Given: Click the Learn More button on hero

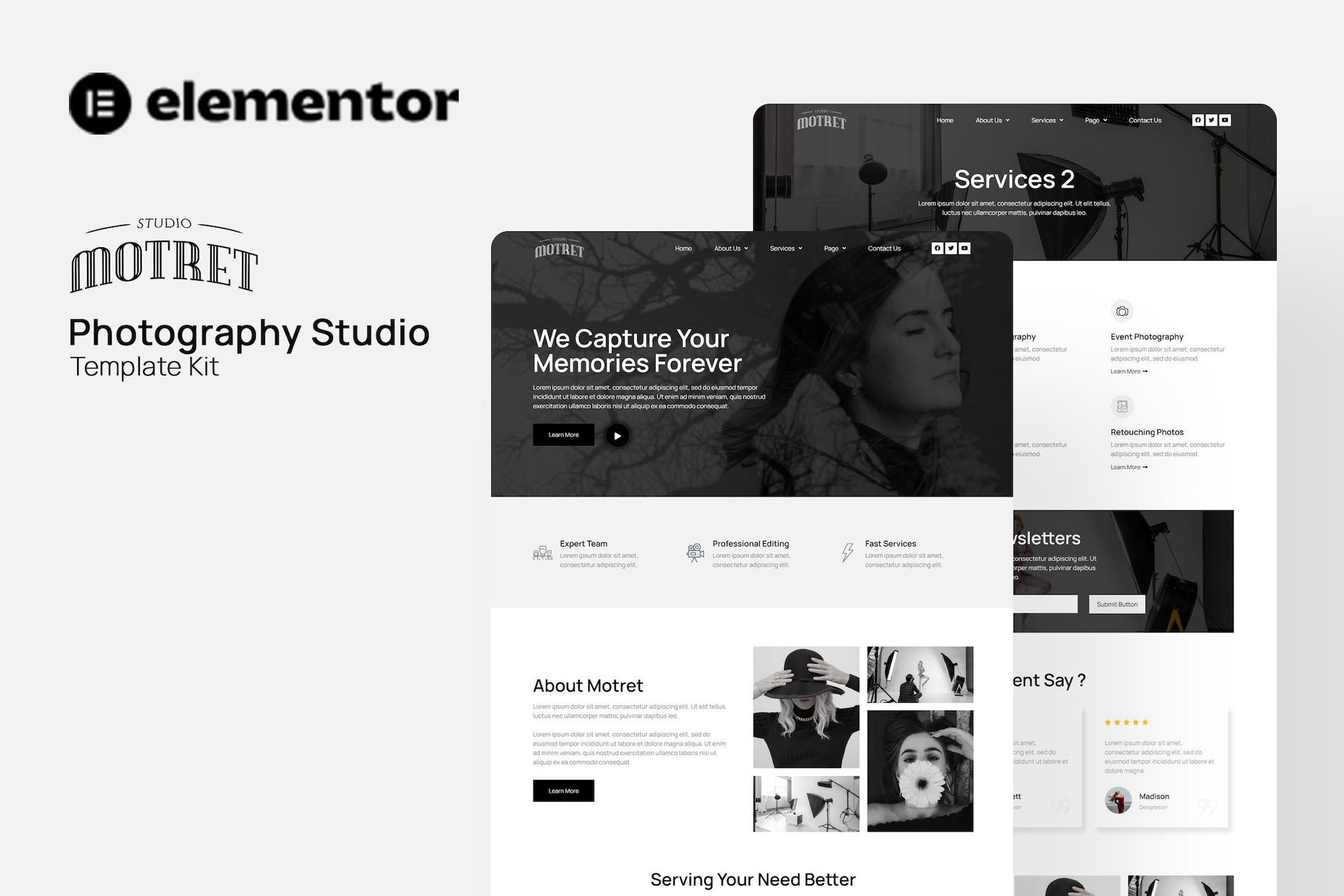Looking at the screenshot, I should tap(563, 434).
